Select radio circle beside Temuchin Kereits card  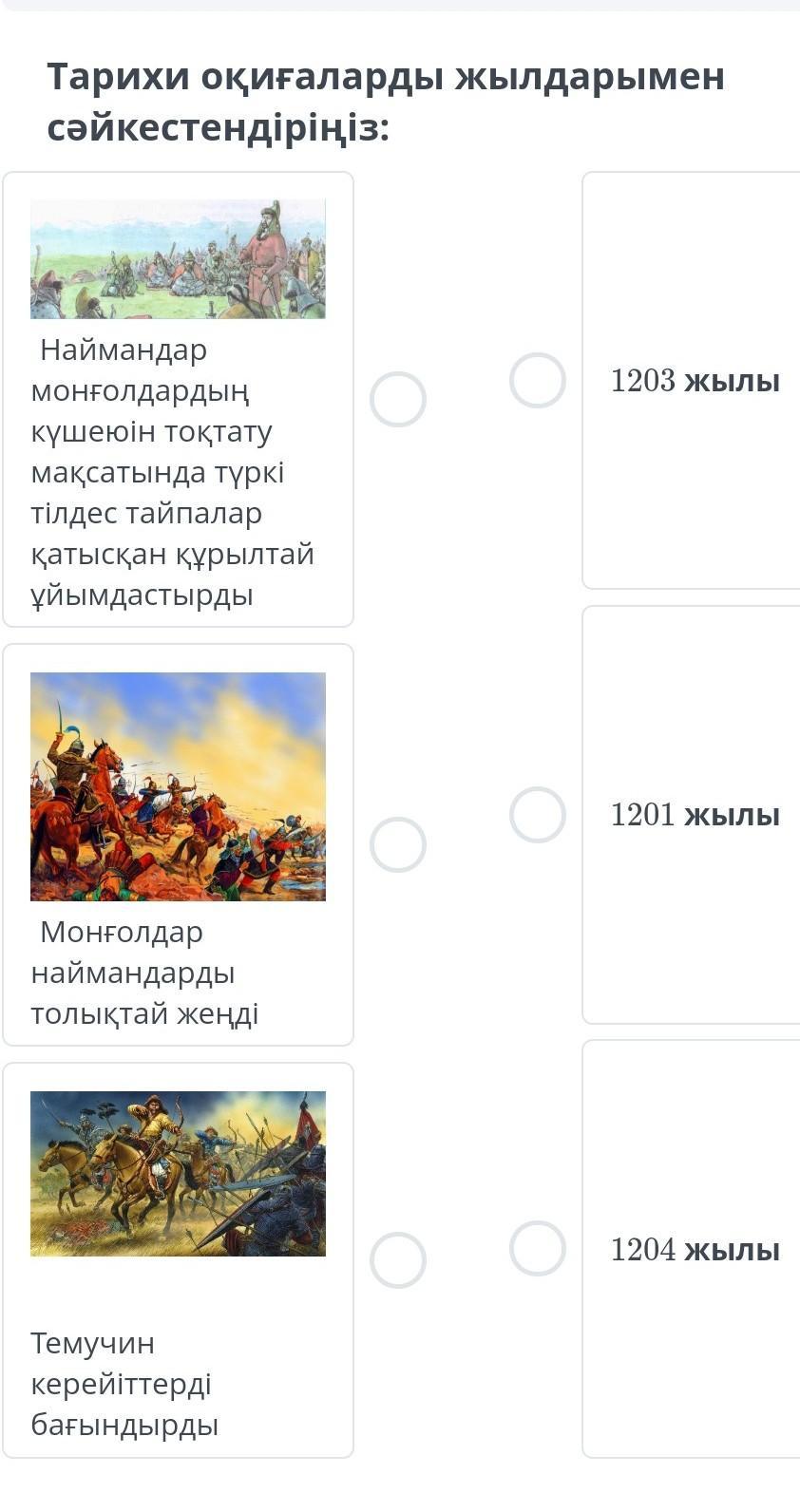[x=398, y=1260]
